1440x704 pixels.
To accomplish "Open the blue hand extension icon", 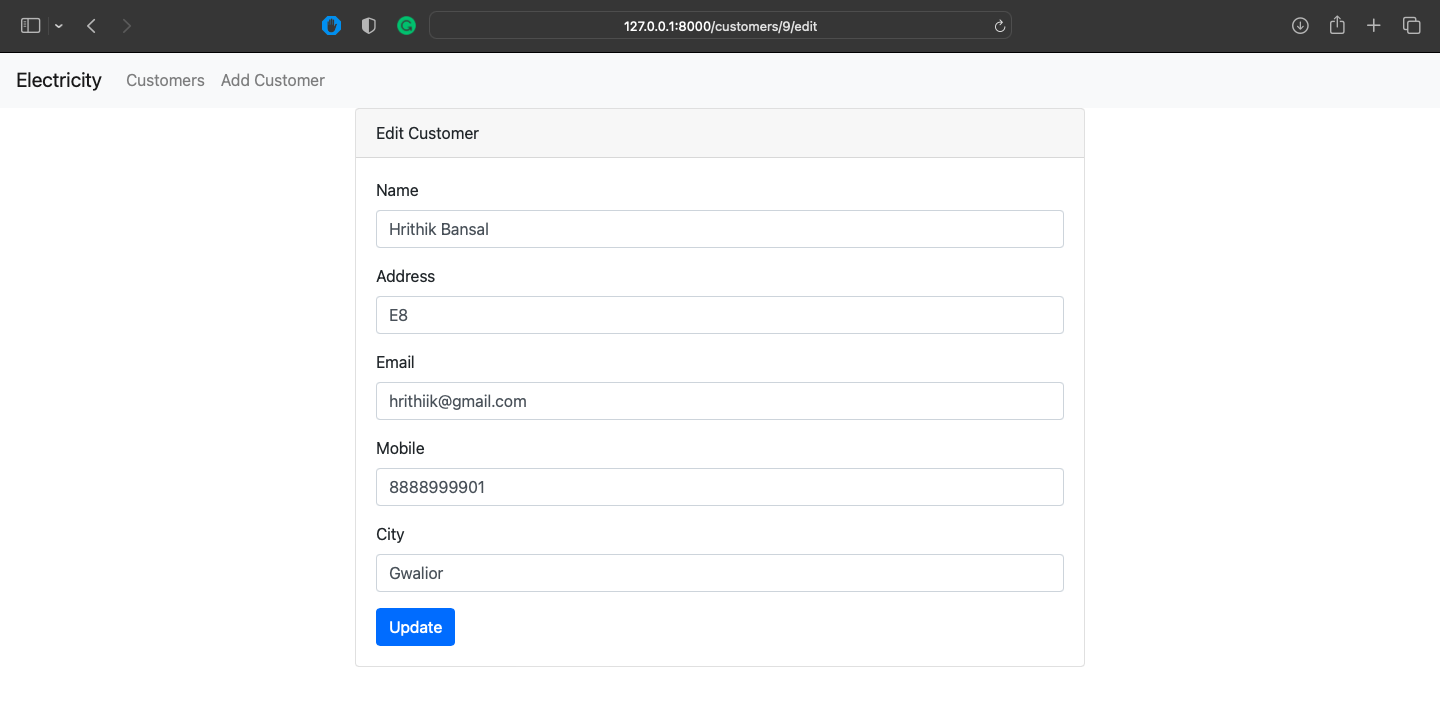I will pos(331,26).
